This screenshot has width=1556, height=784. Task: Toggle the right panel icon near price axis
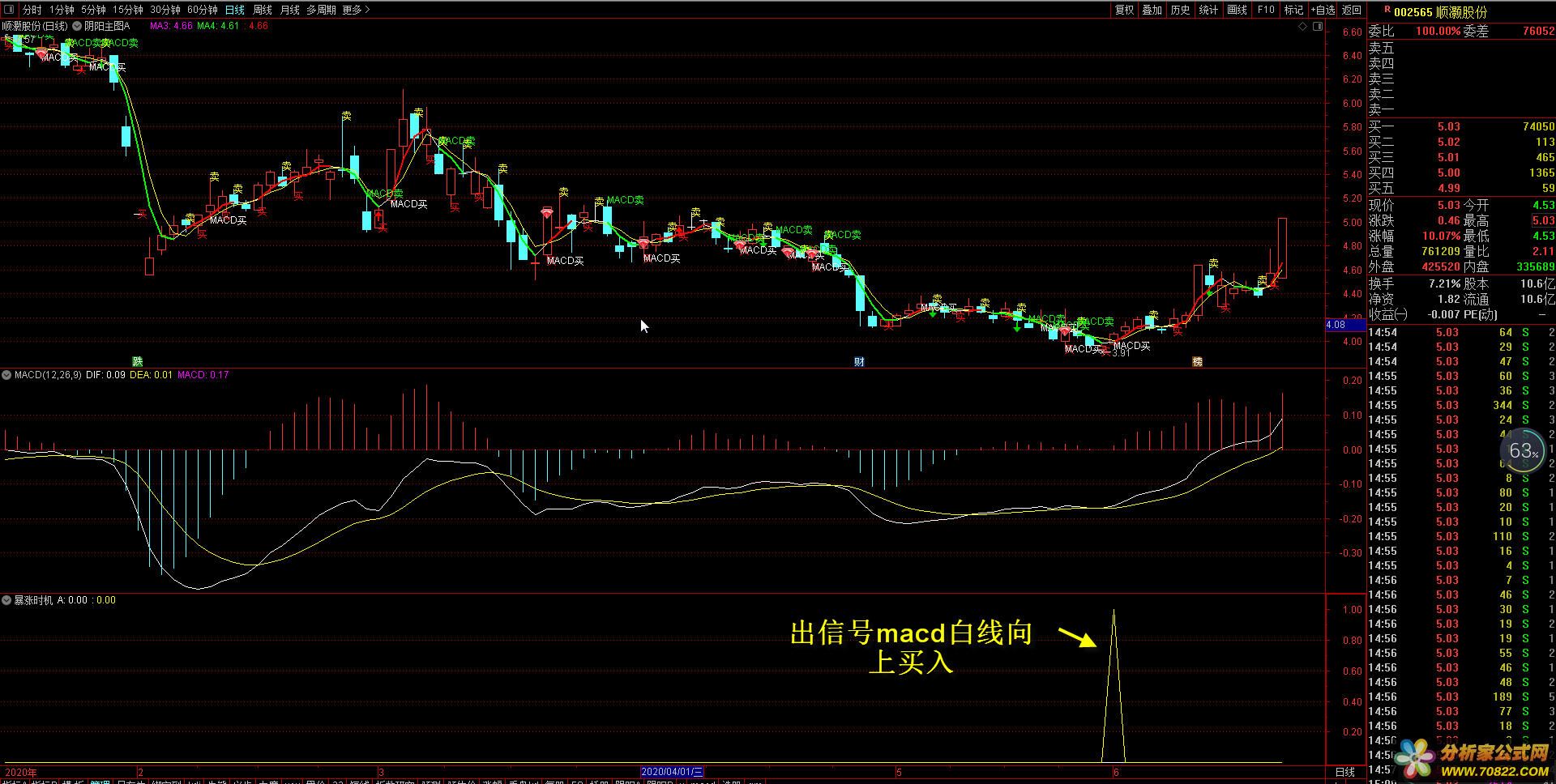(1318, 27)
